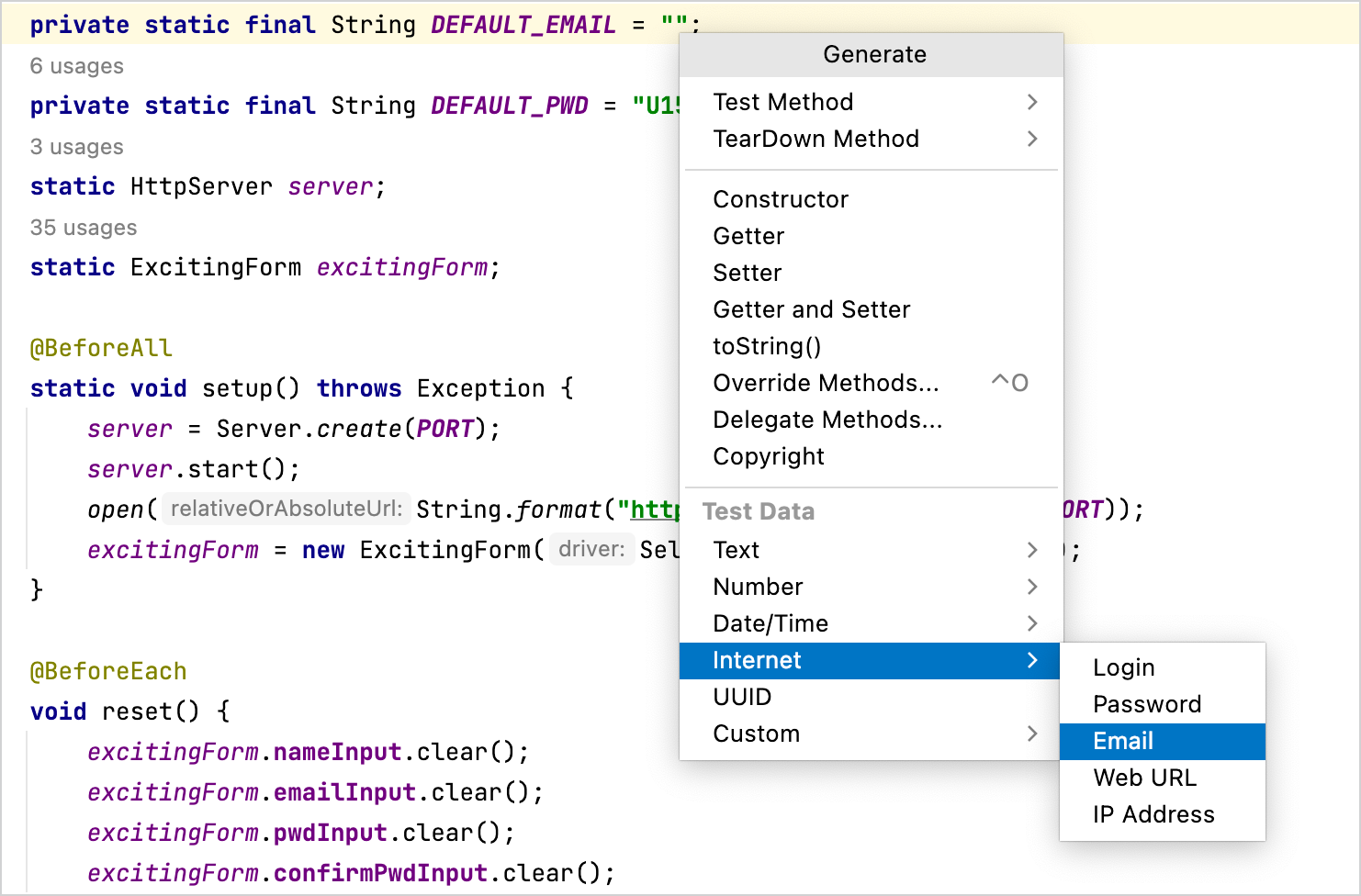The width and height of the screenshot is (1361, 896).
Task: Click 'new ExcitingForm(' constructor call
Action: click(423, 550)
